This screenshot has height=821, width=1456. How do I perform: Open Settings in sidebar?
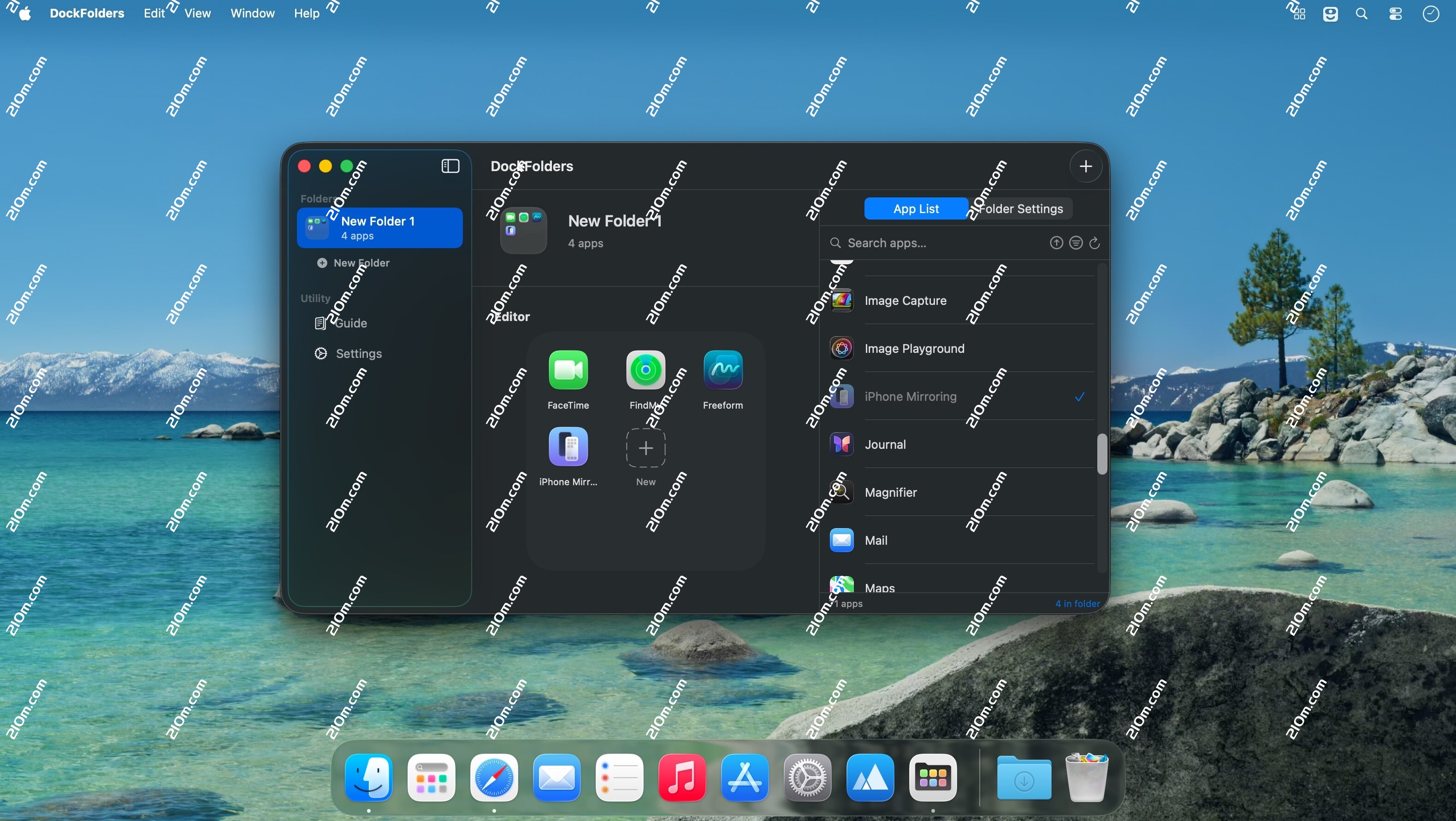pos(348,353)
